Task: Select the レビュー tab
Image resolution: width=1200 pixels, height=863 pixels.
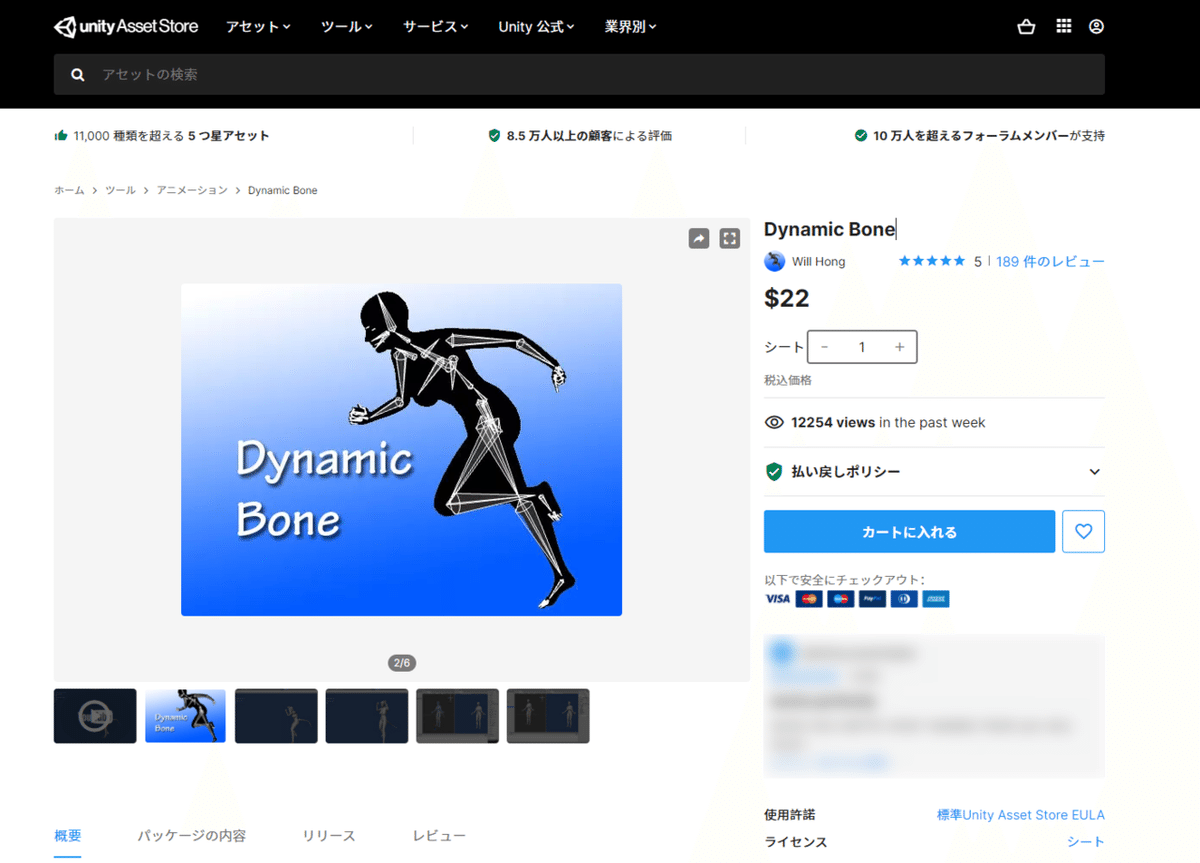Action: [x=439, y=836]
